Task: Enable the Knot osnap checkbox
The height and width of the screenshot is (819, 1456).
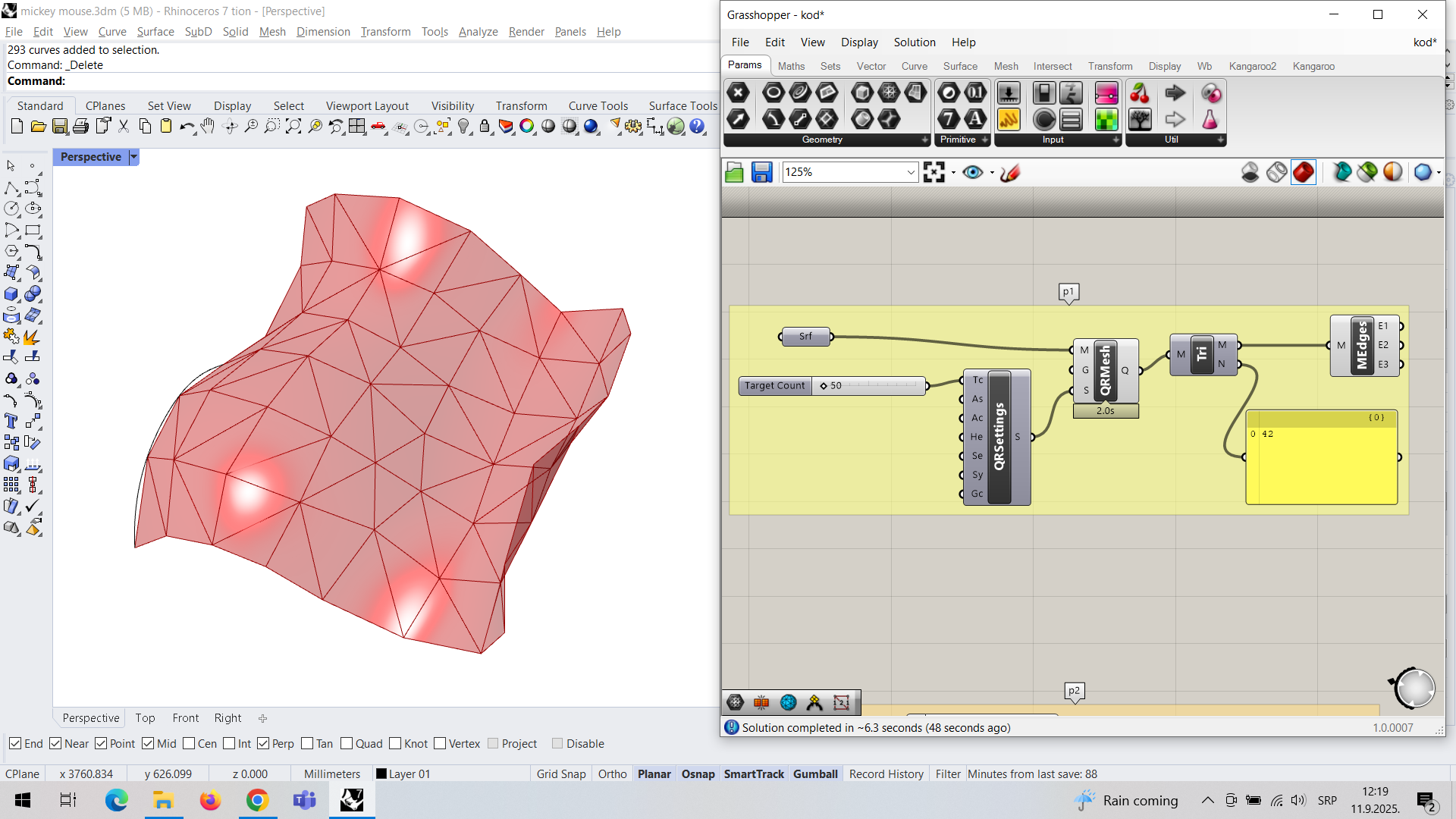Action: (x=395, y=743)
